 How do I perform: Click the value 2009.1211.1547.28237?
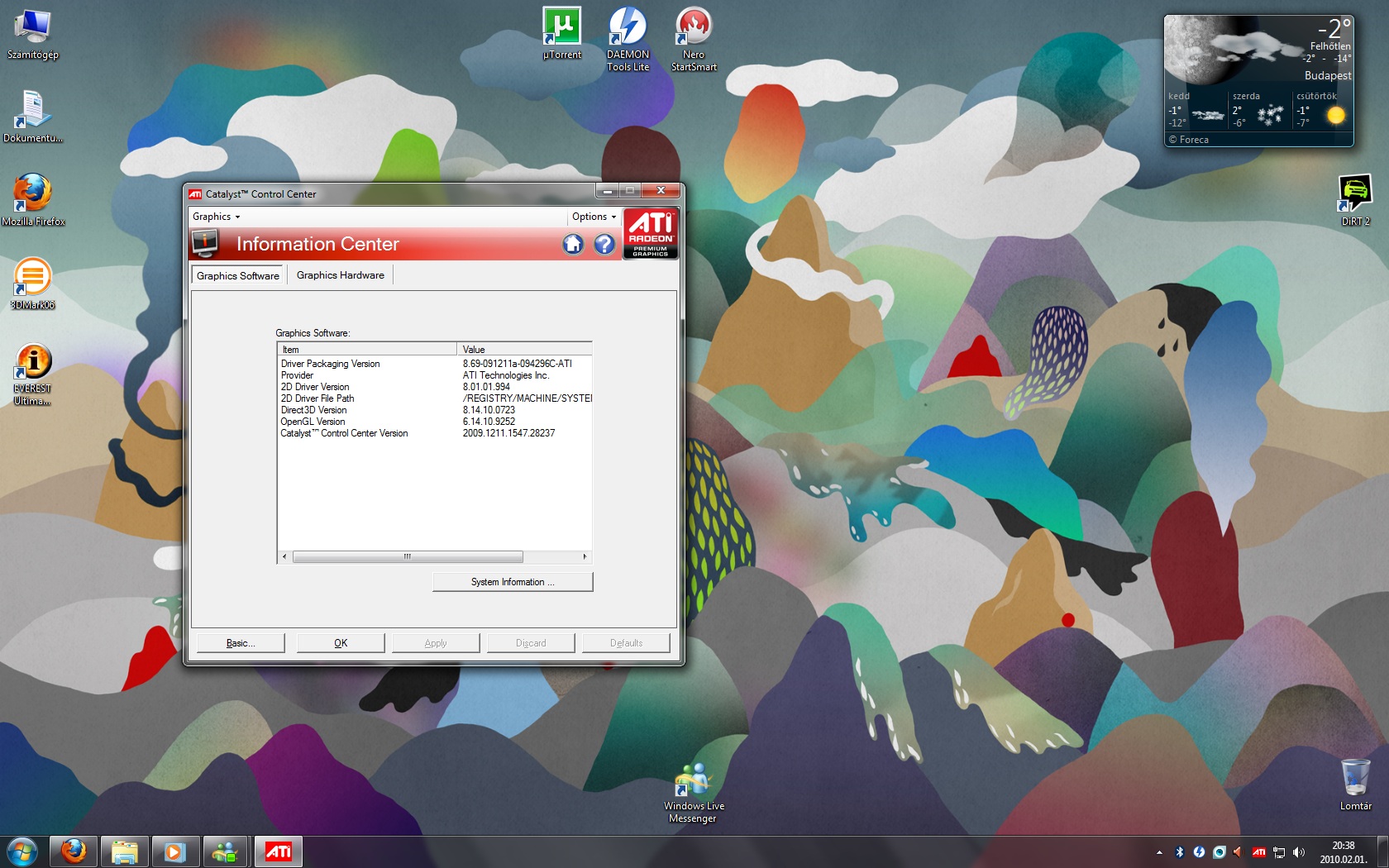coord(508,433)
